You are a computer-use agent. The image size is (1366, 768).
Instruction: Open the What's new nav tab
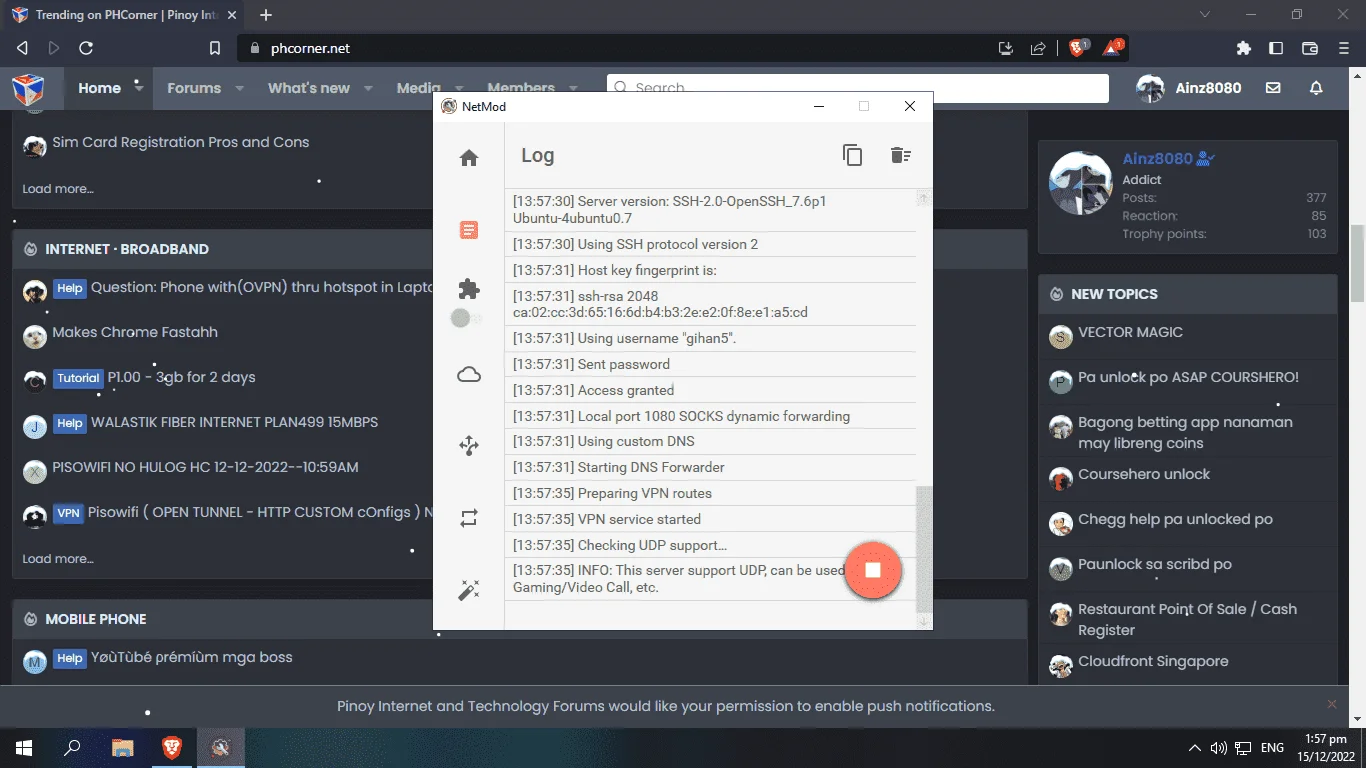(x=309, y=88)
